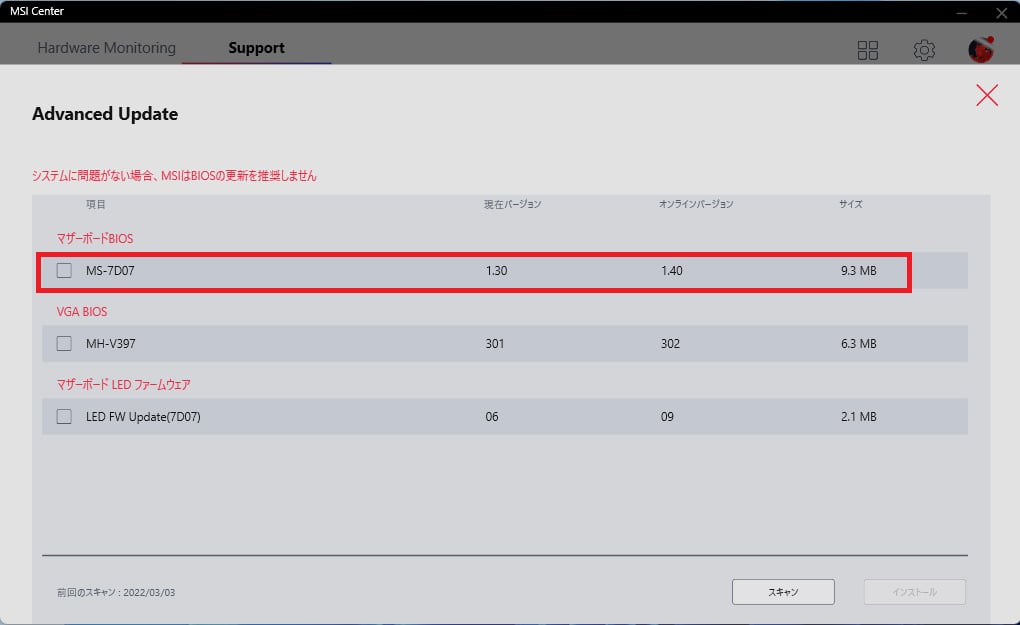Viewport: 1020px width, 625px height.
Task: Switch to Hardware Monitoring tab
Action: coord(107,48)
